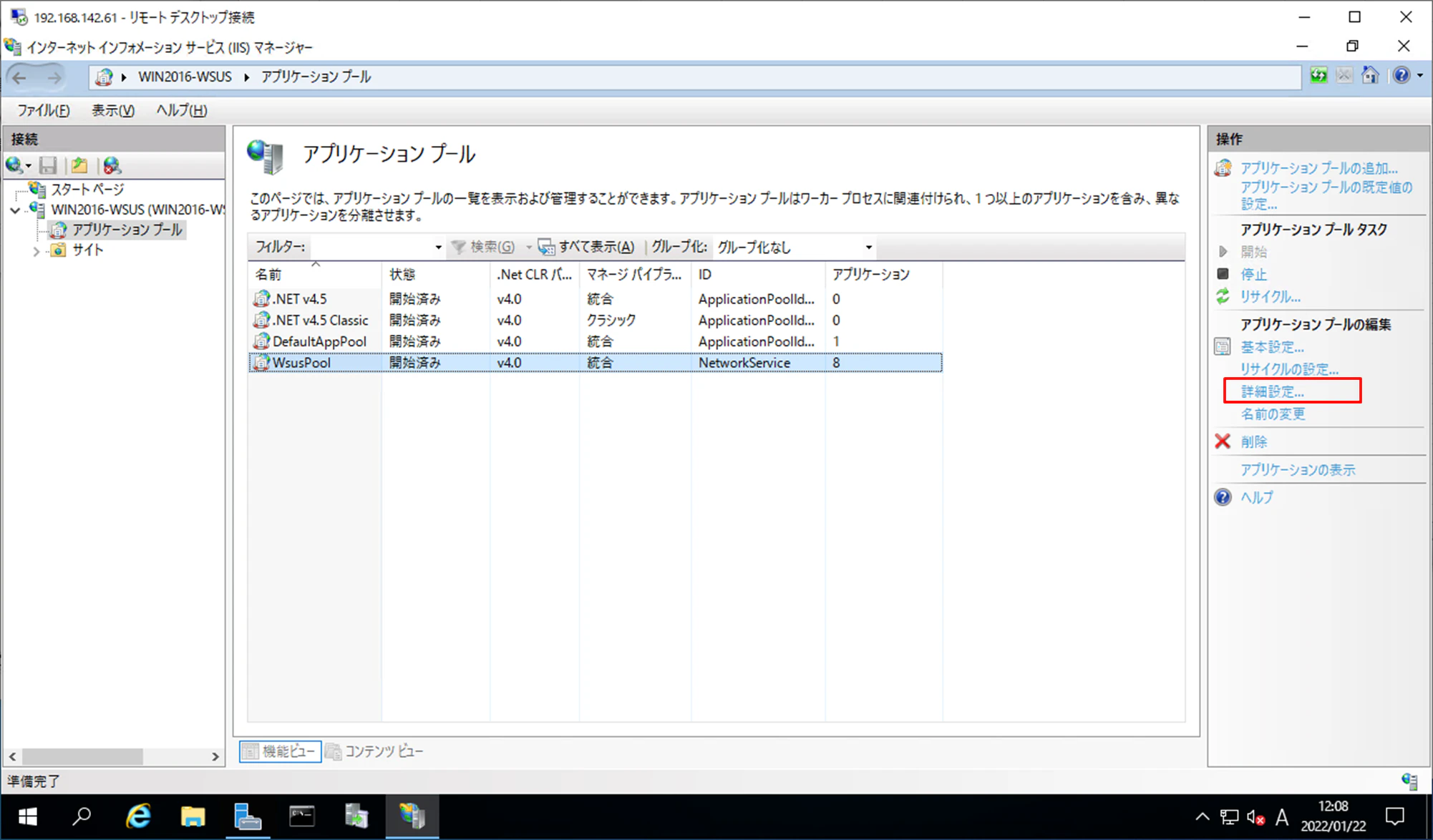Screen dimensions: 1433x840
Task: Click the blue help question icon in actions
Action: coord(1223,497)
